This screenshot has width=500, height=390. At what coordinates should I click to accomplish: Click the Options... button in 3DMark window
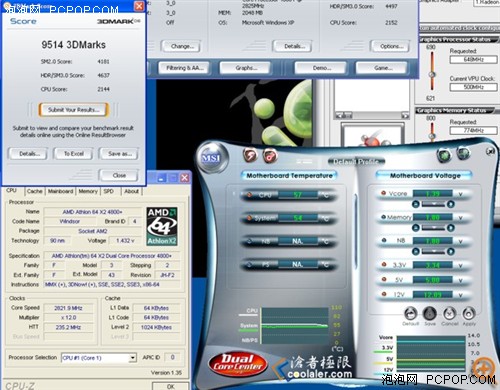coord(391,46)
